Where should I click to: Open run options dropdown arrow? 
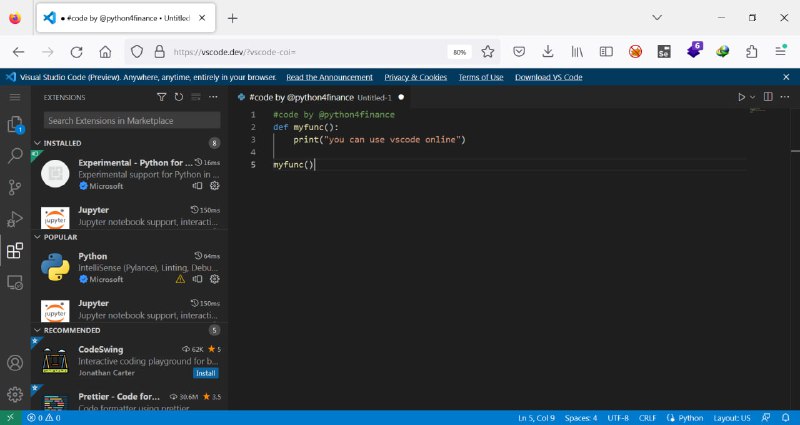tap(752, 97)
